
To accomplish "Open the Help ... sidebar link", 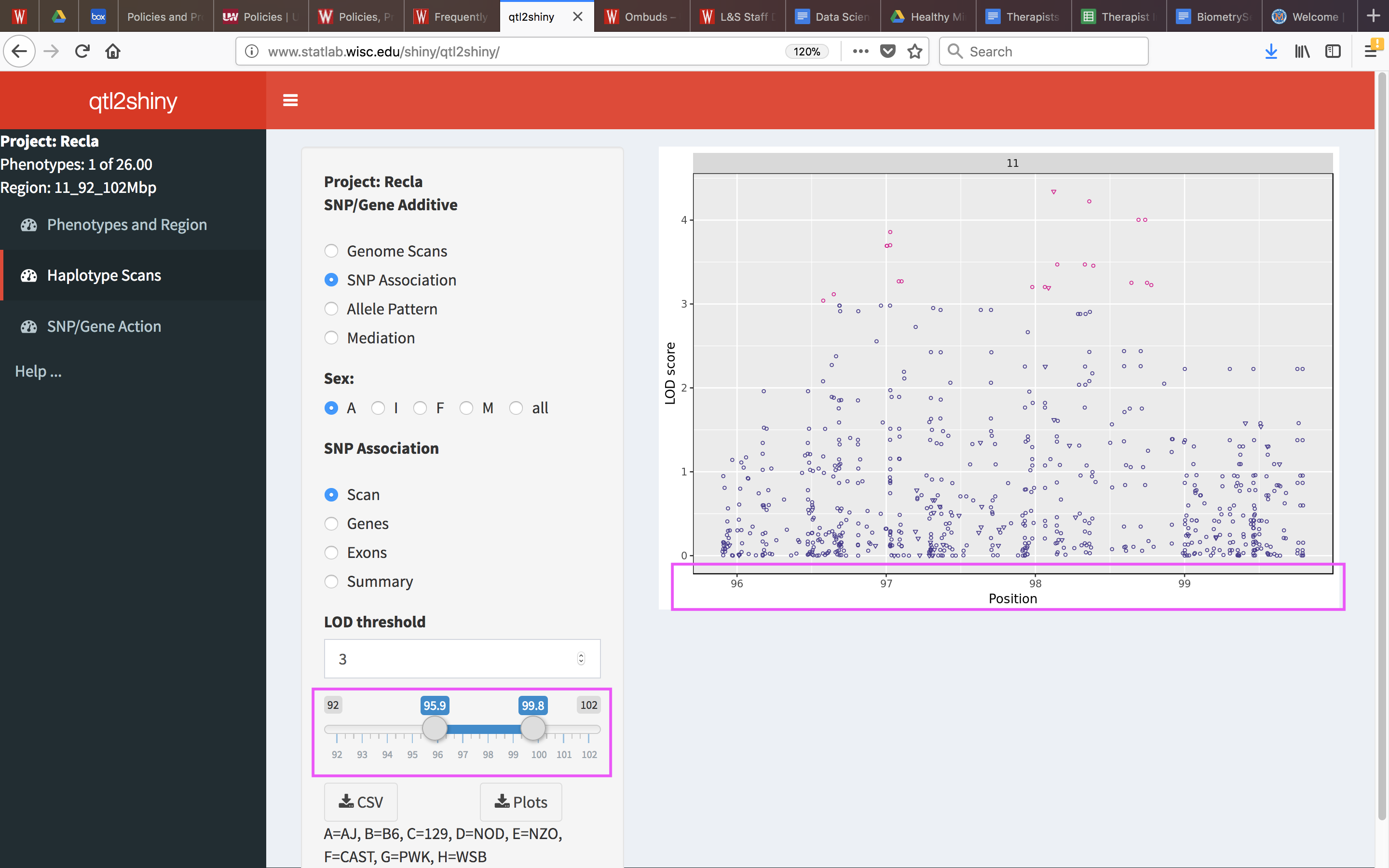I will click(38, 371).
